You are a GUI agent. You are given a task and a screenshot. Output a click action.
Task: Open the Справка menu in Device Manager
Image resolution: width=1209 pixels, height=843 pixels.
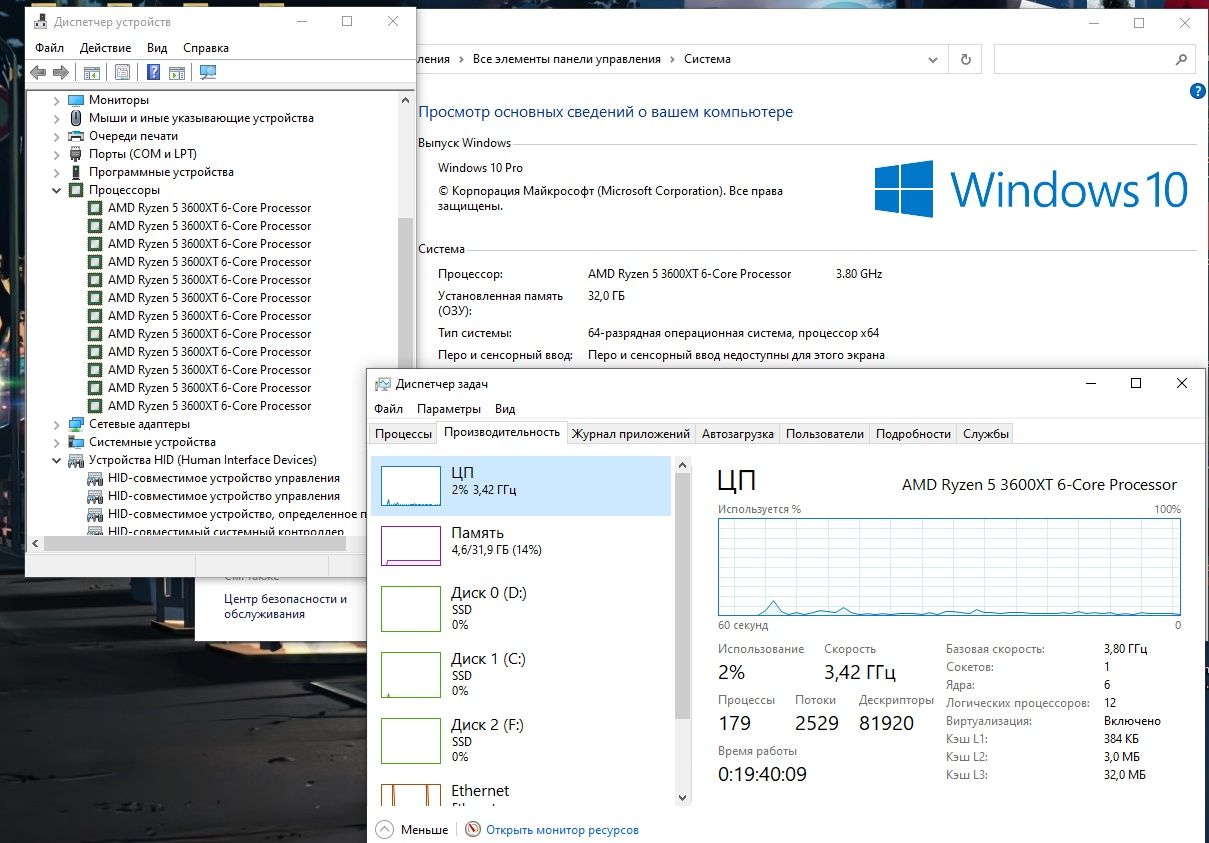coord(206,48)
